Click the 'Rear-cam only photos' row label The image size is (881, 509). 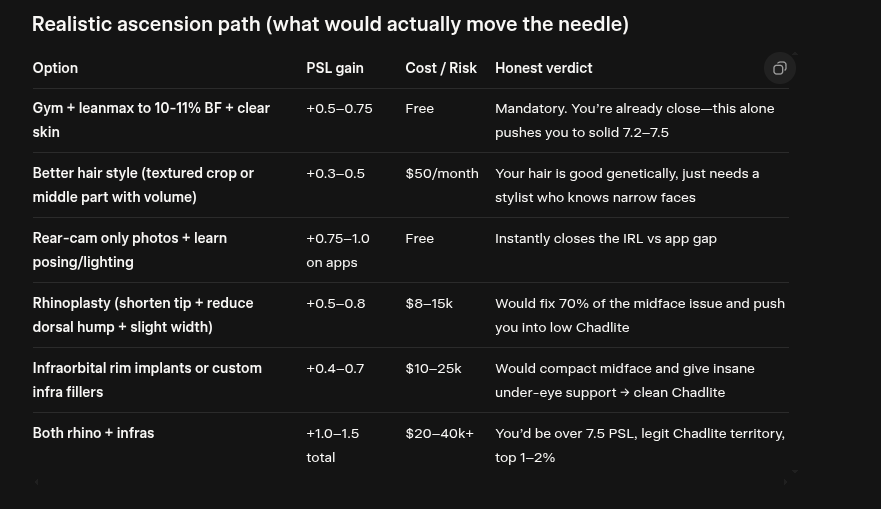pos(130,250)
